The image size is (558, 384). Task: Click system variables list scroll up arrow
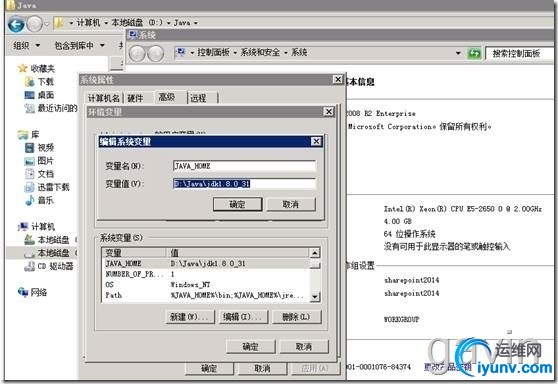click(315, 253)
